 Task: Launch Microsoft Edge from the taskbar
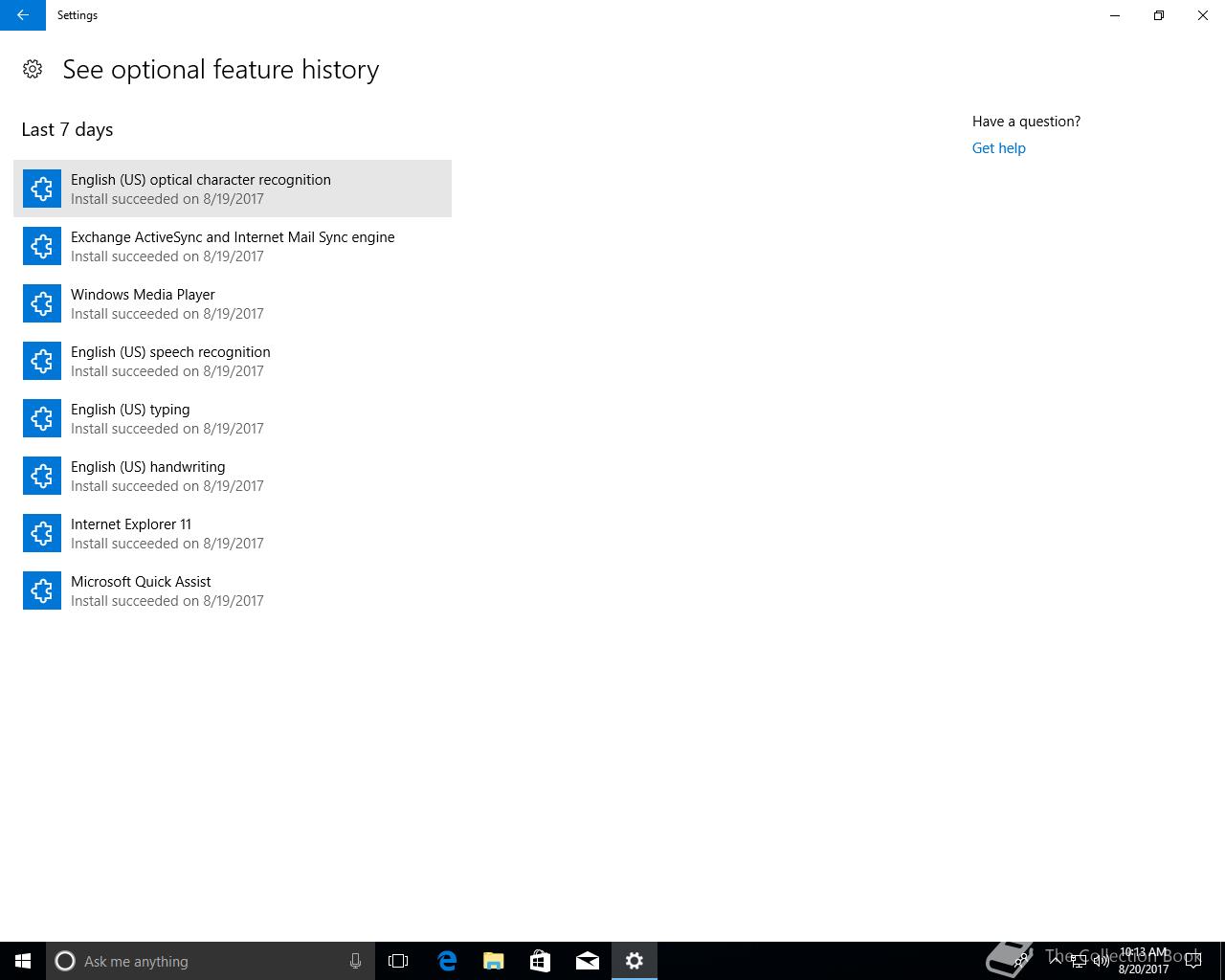[447, 961]
